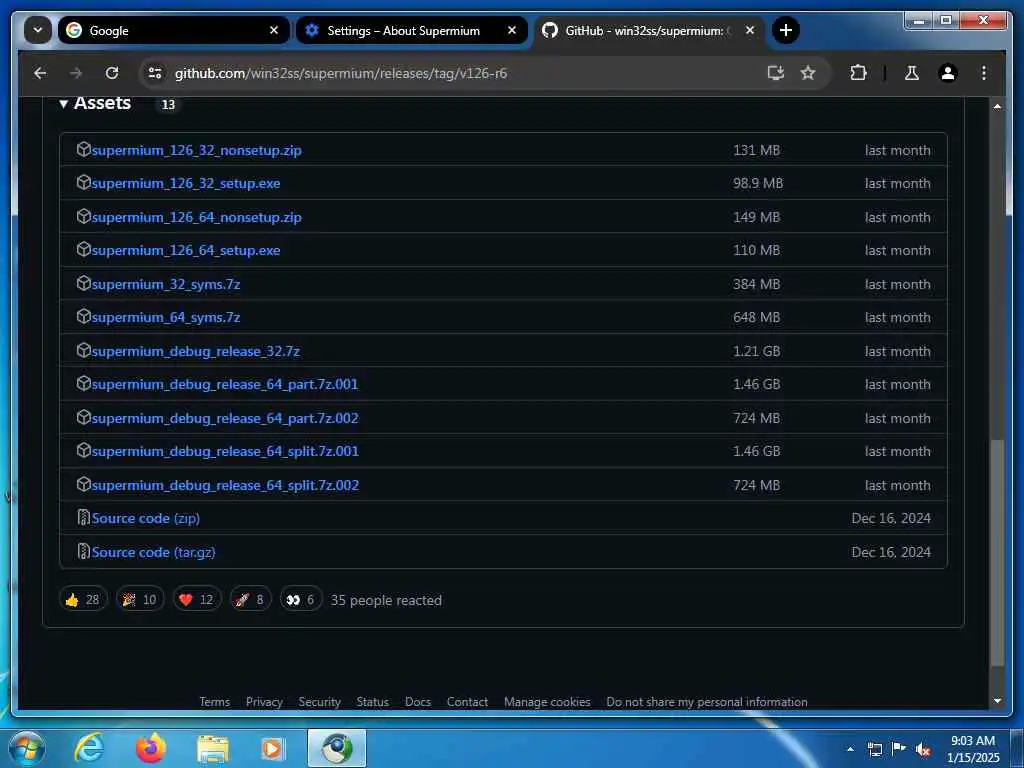This screenshot has height=768, width=1024.
Task: Switch to the Google tab
Action: (173, 30)
